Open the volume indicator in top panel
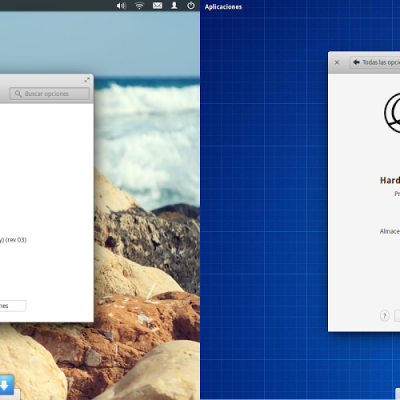Viewport: 400px width, 400px height. click(121, 6)
